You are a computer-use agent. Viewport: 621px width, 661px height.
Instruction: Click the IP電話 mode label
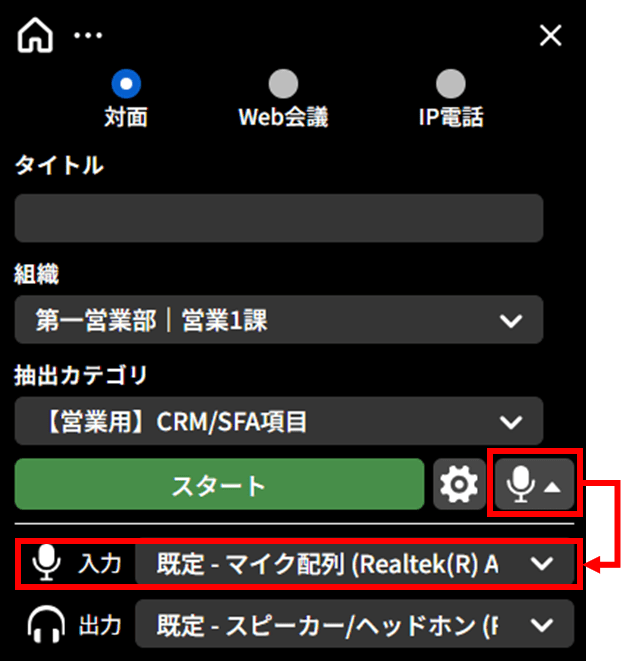(451, 117)
